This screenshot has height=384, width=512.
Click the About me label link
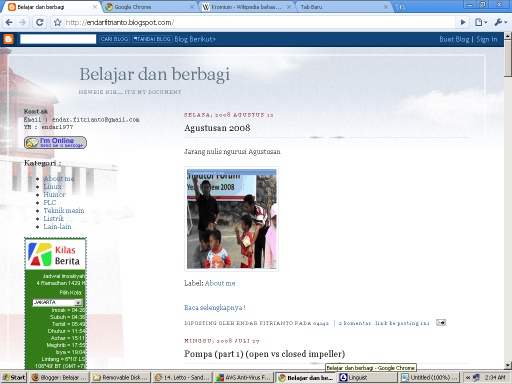click(220, 283)
